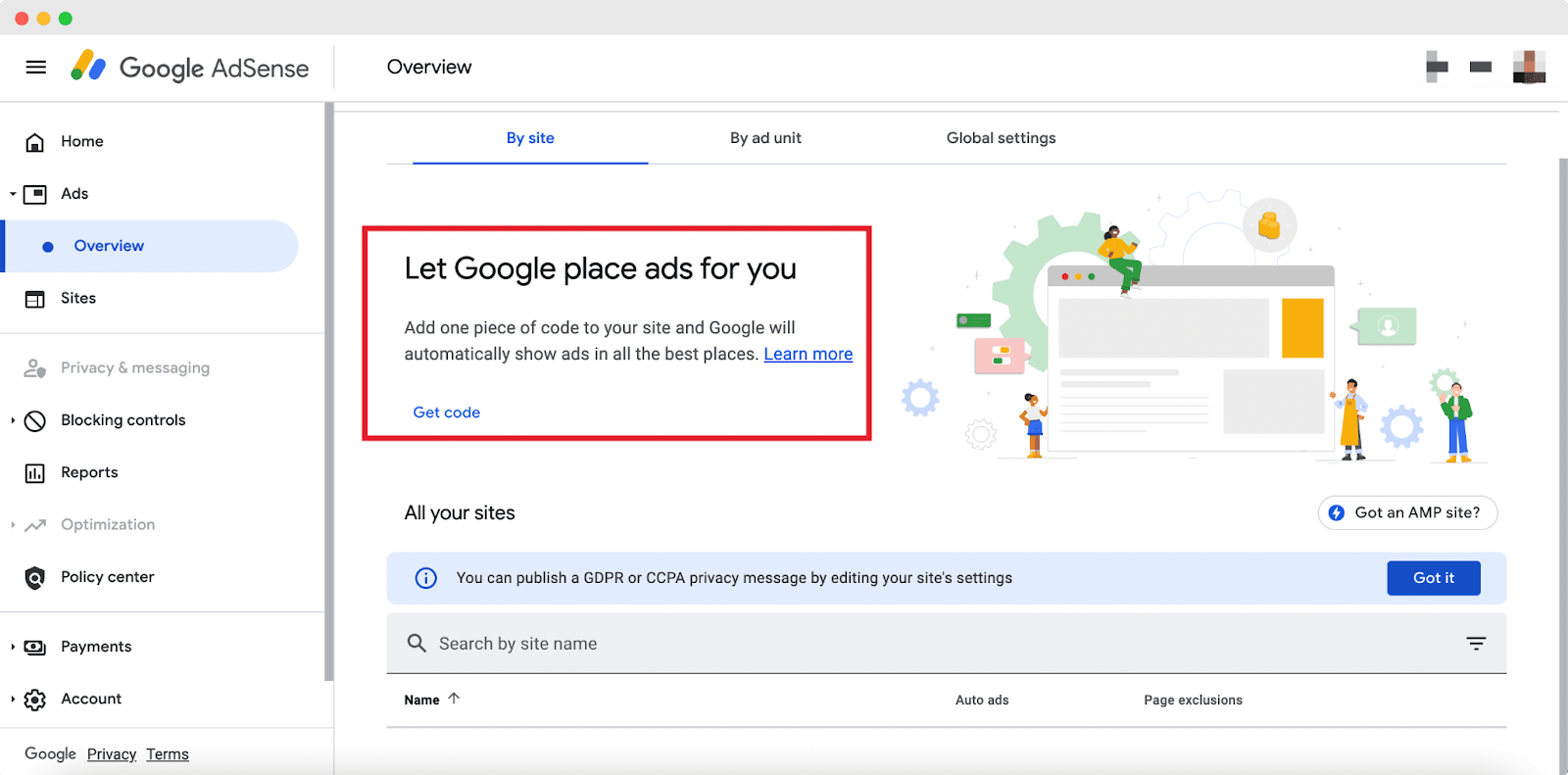Click the Home house icon
The width and height of the screenshot is (1568, 775).
(35, 142)
